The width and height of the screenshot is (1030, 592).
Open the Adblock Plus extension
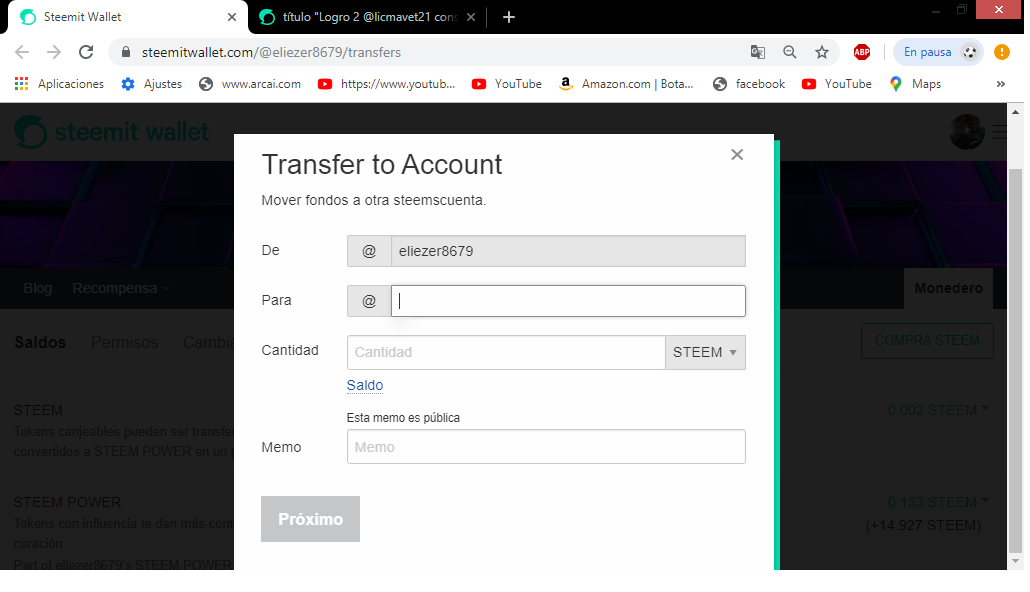click(862, 52)
